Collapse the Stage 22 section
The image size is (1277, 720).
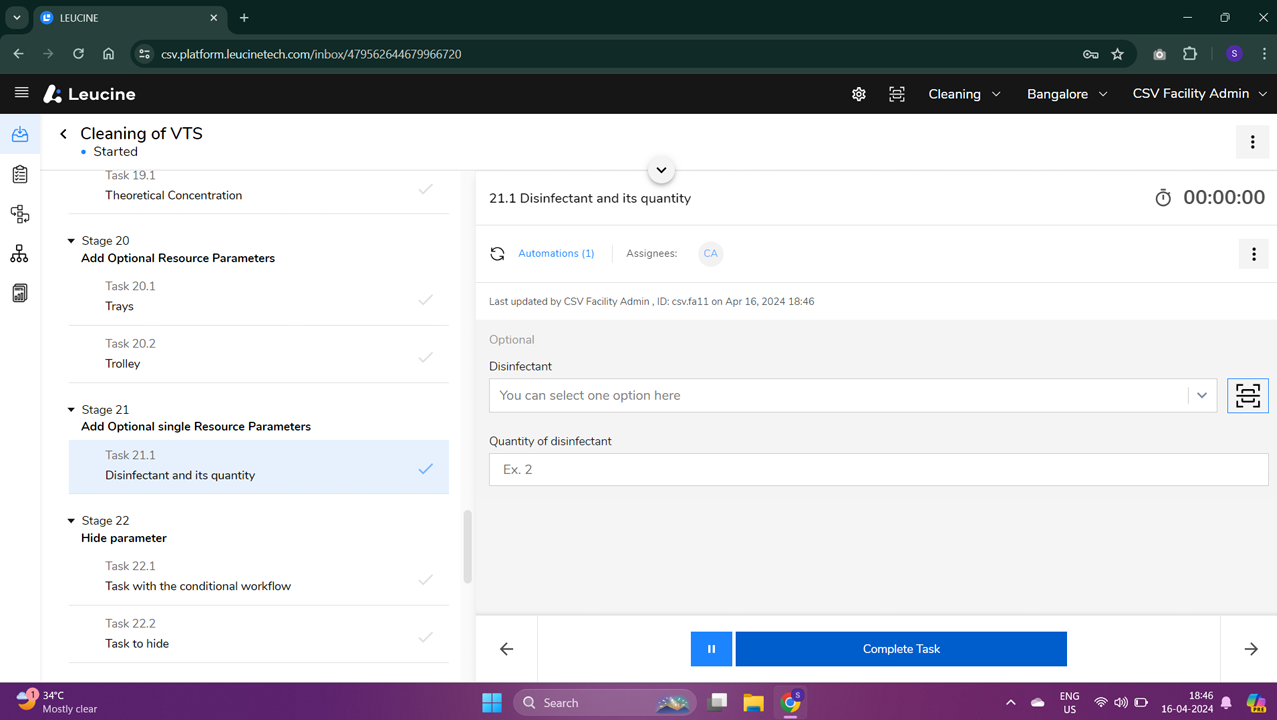(70, 520)
